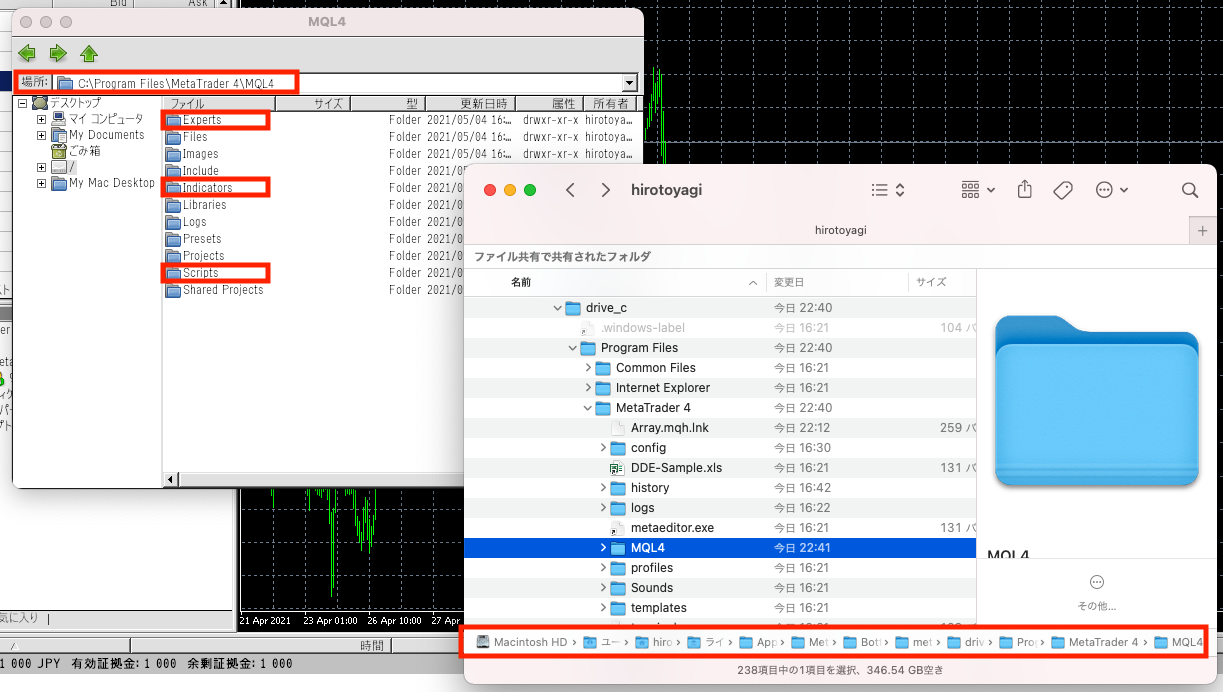Image resolution: width=1223 pixels, height=692 pixels.
Task: Open the Experts folder
Action: (x=202, y=120)
